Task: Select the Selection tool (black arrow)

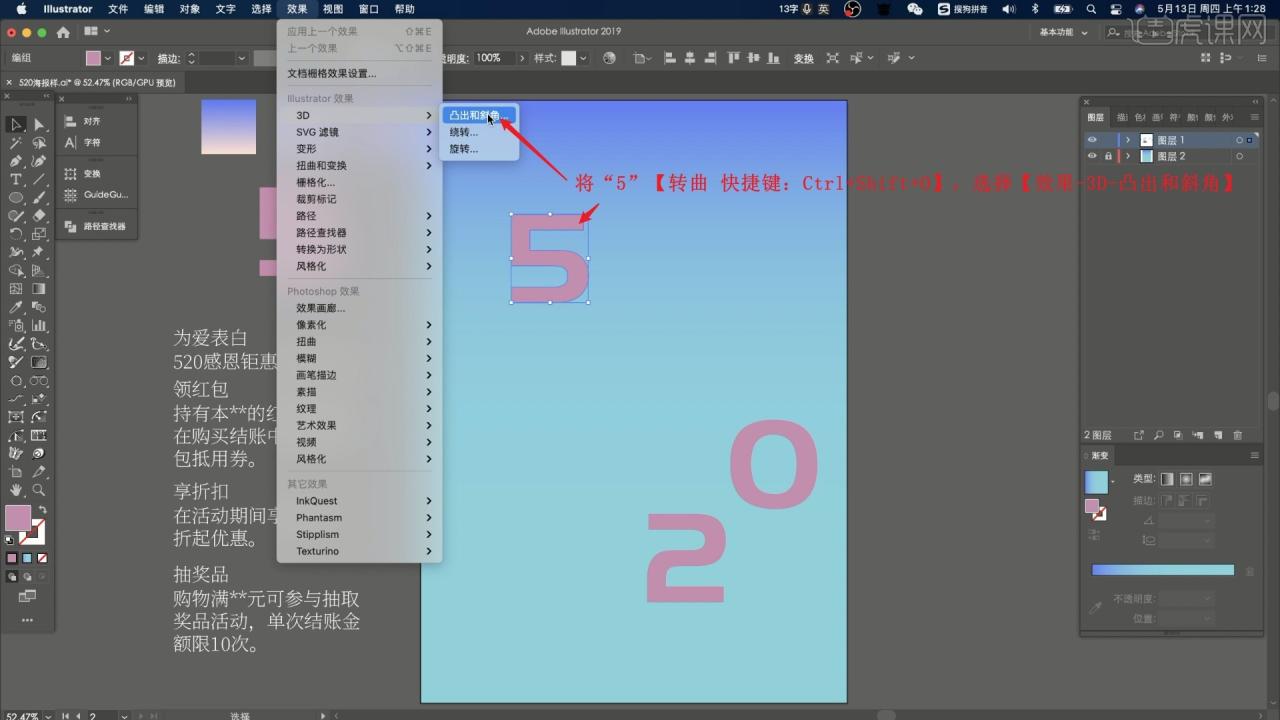Action: point(16,124)
